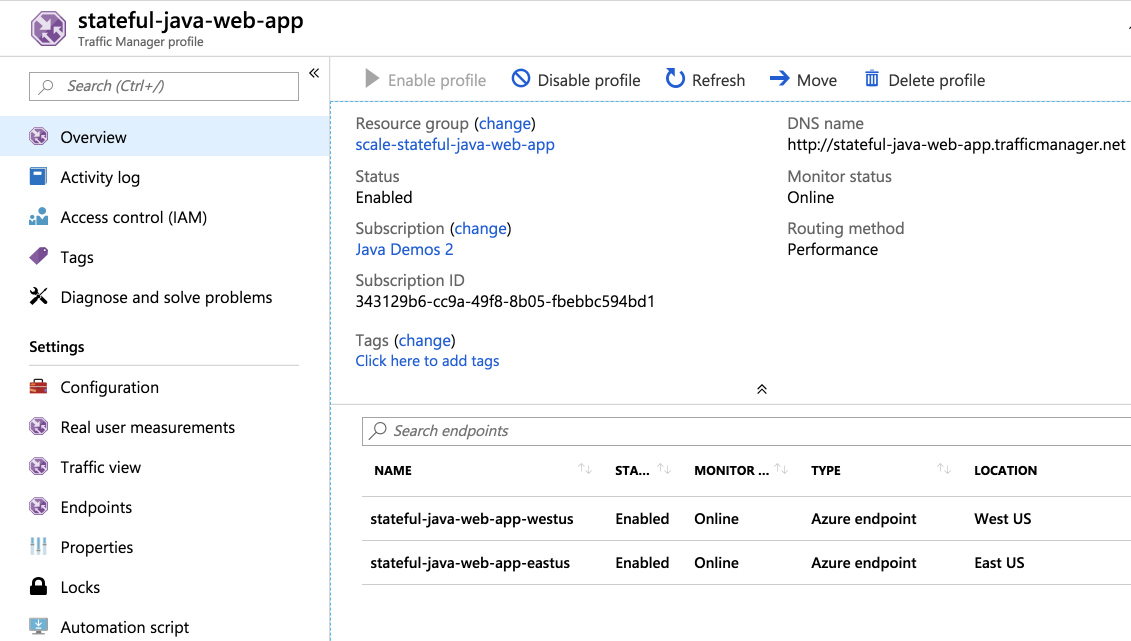Change the Resource group via change link

click(505, 124)
